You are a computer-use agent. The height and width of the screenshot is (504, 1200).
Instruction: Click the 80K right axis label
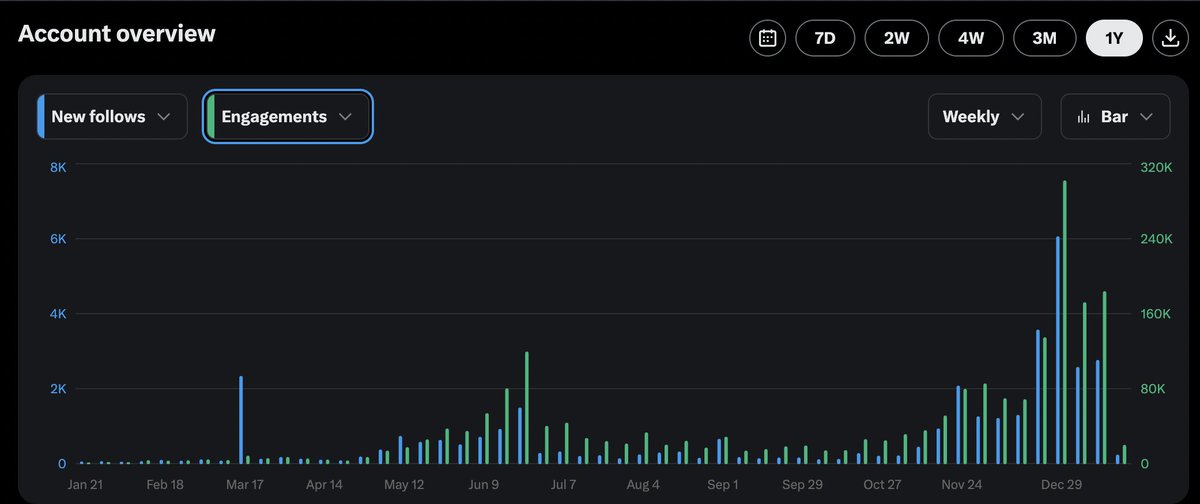[x=1152, y=389]
